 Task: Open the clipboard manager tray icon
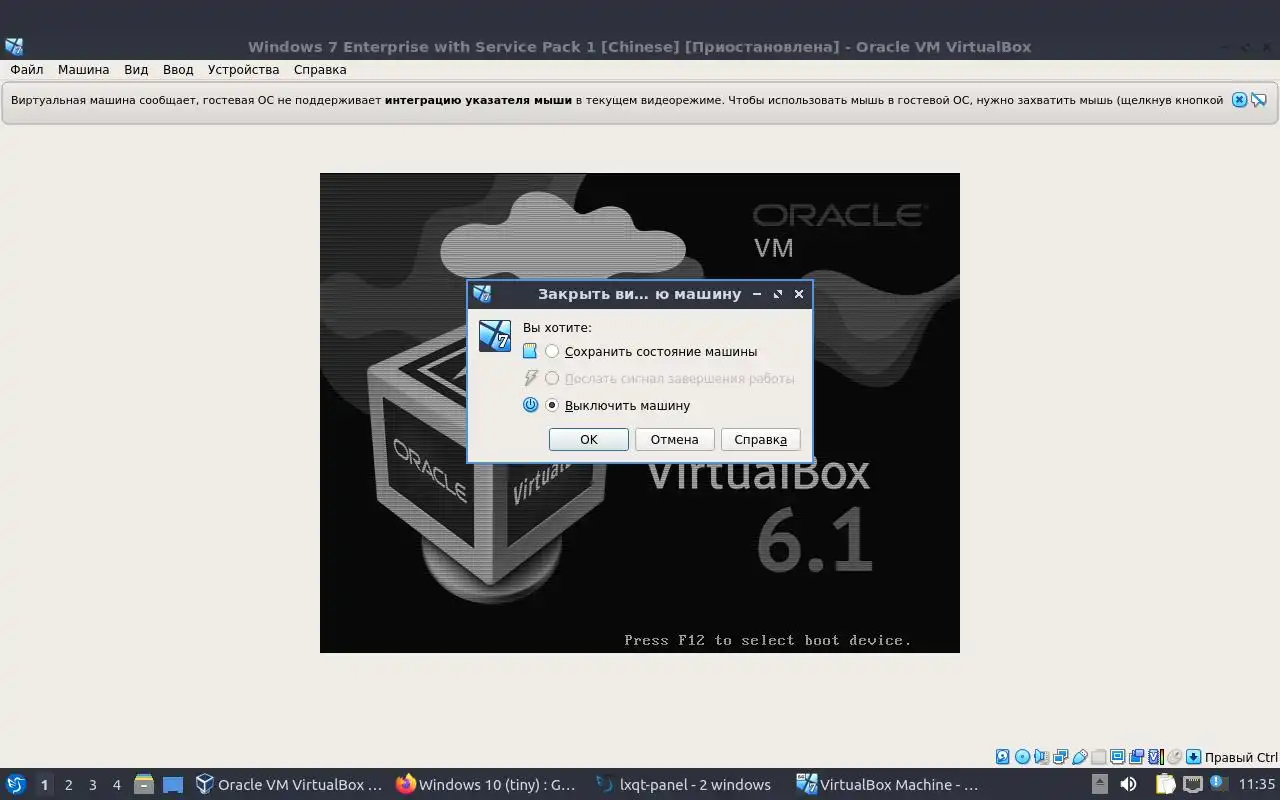(1165, 784)
